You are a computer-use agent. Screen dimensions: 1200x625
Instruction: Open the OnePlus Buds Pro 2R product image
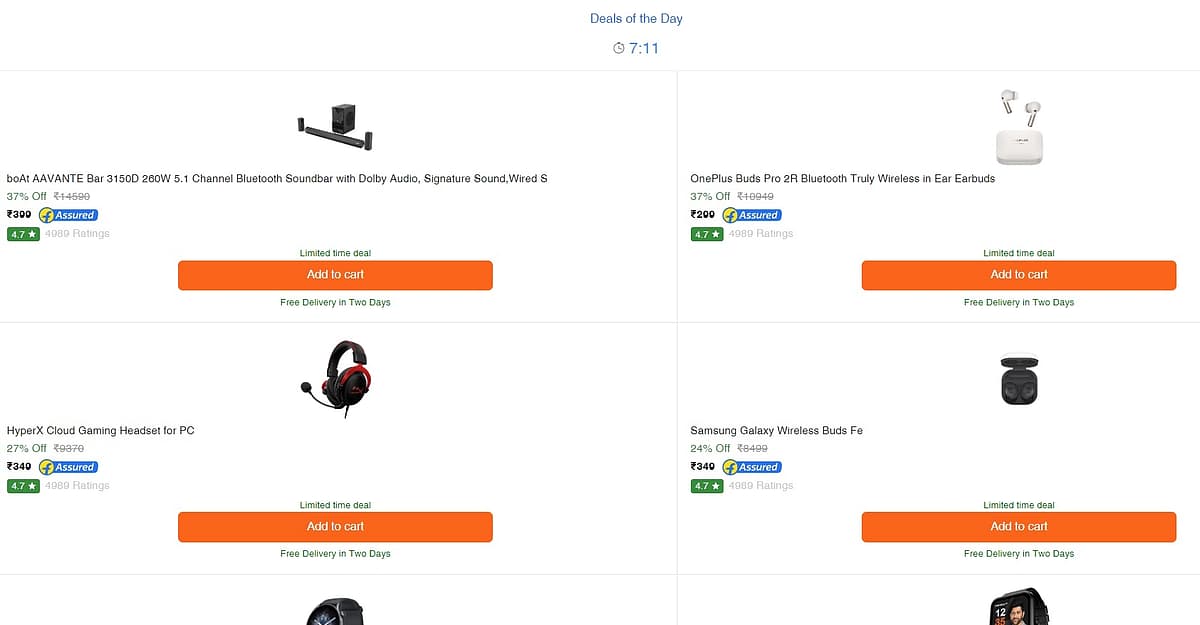[x=1019, y=127]
